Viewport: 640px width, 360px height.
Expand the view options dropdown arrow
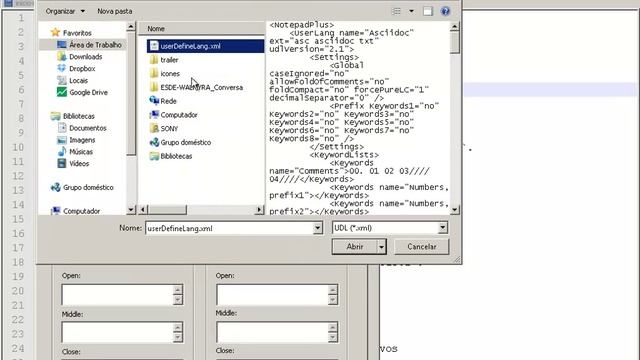pos(411,11)
